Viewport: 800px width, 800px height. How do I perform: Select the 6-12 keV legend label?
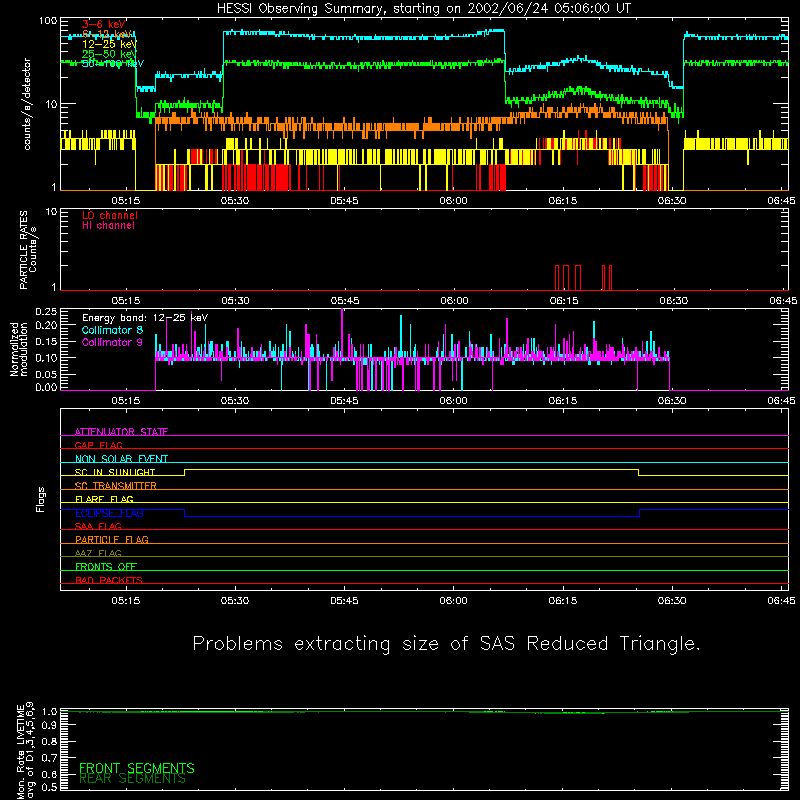click(107, 34)
